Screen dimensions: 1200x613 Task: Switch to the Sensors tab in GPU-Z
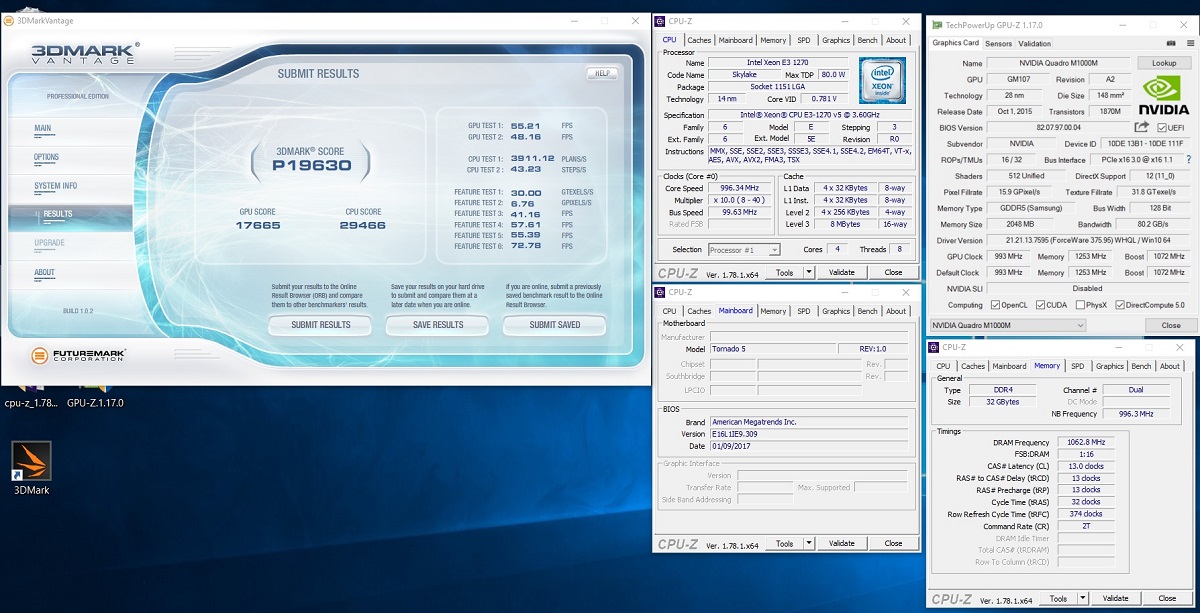pyautogui.click(x=998, y=44)
